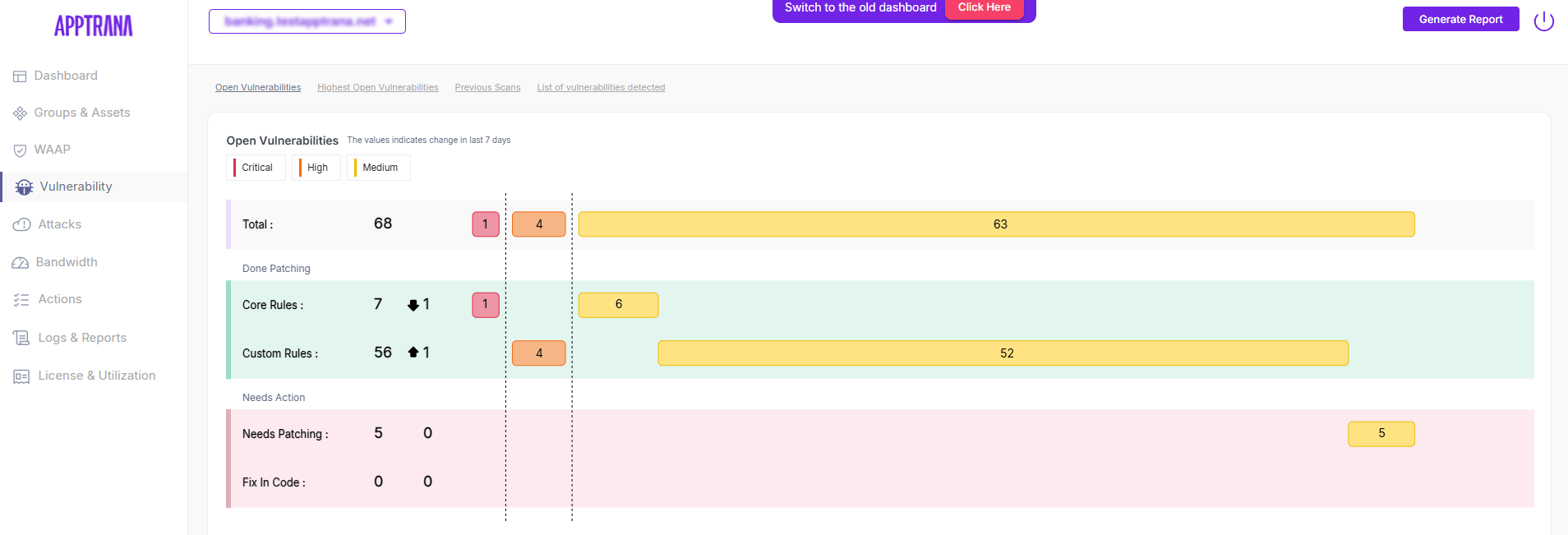Viewport: 1568px width, 535px height.
Task: Open List of vulnerabilities detected link
Action: [x=601, y=87]
